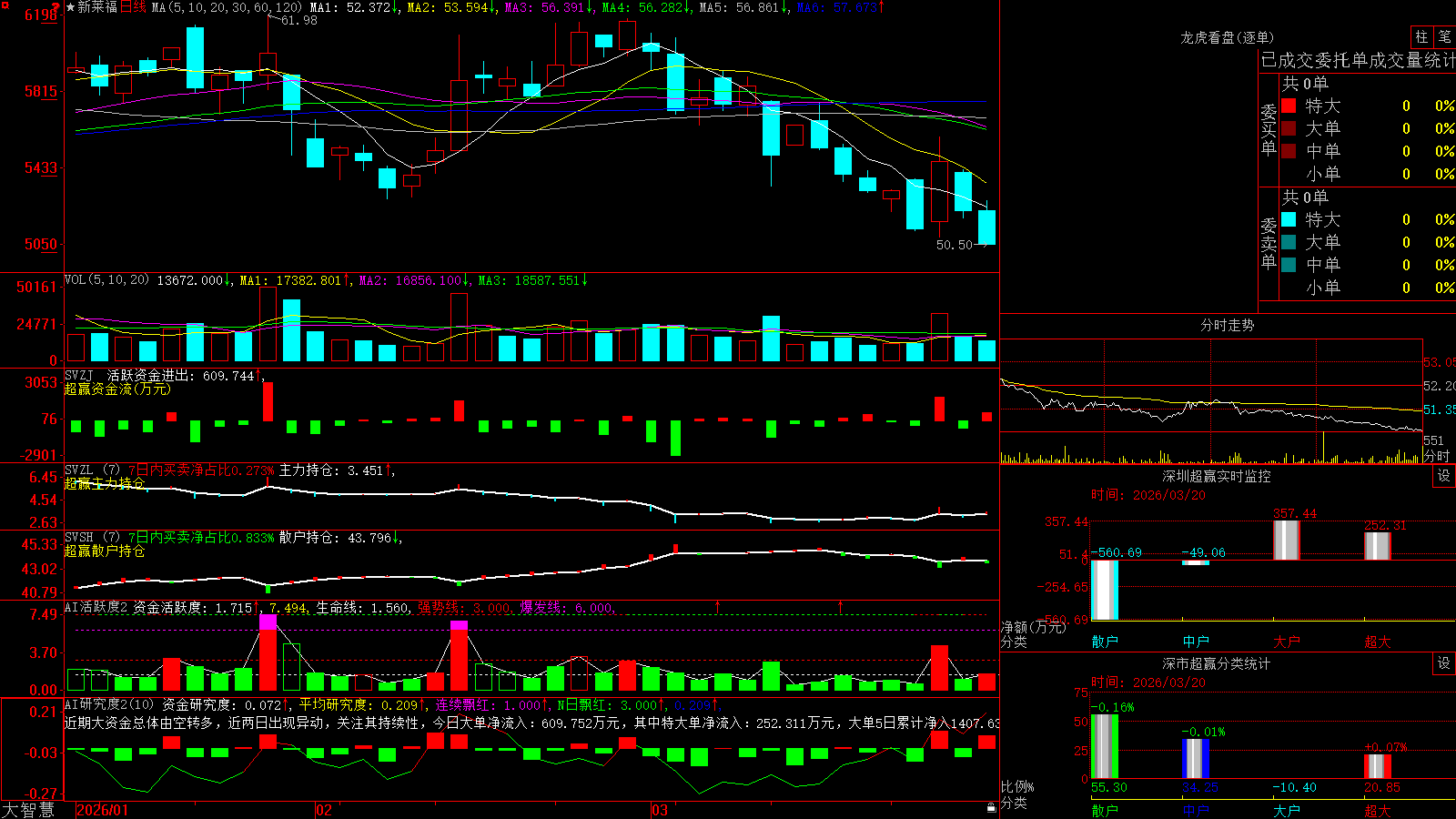1456x819 pixels.
Task: Open 设 settings for 深圳超赢实时监控 panel
Action: pyautogui.click(x=1444, y=476)
